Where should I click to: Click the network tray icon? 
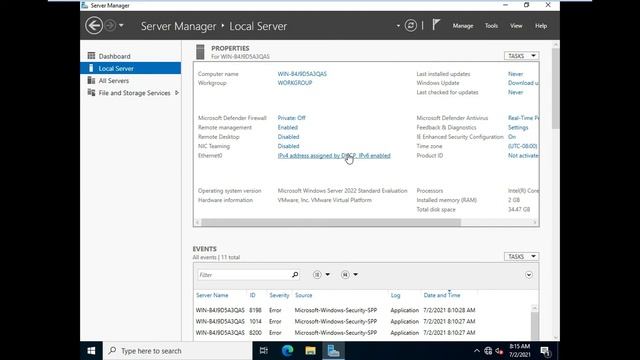[x=488, y=351]
